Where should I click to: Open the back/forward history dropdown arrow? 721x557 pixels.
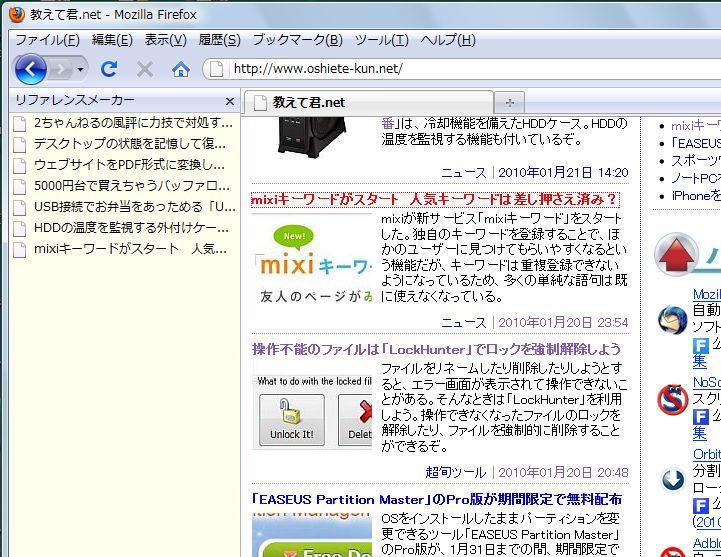click(80, 69)
